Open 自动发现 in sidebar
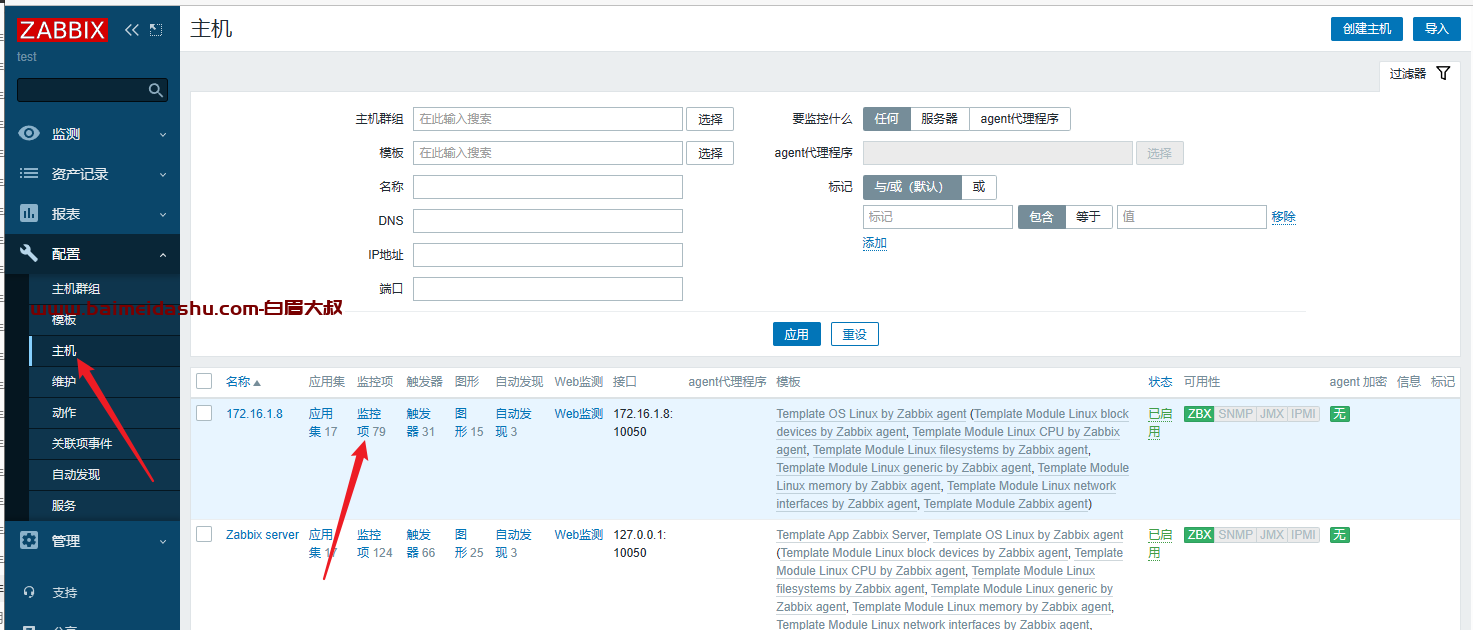The image size is (1473, 630). (x=104, y=475)
